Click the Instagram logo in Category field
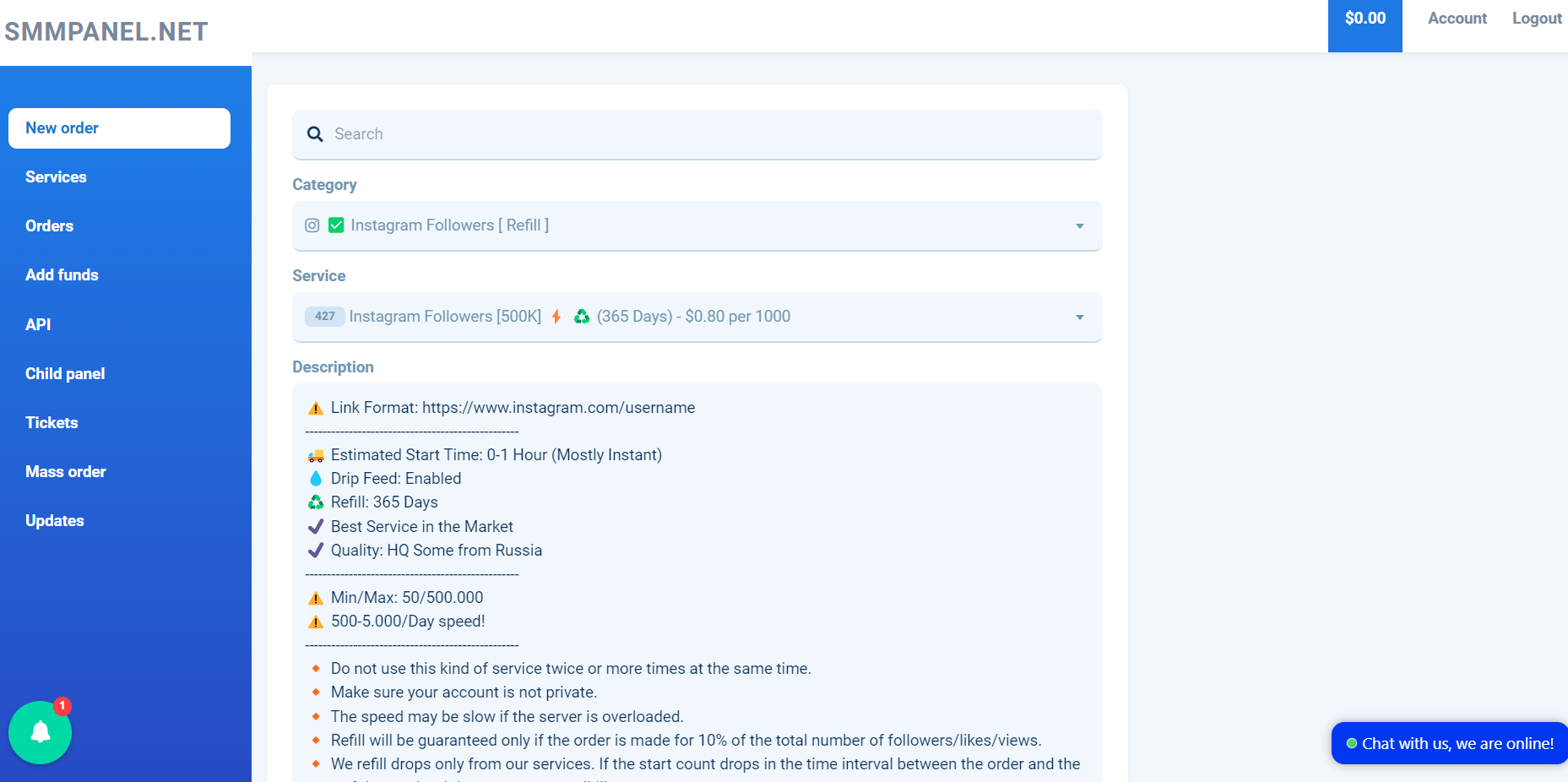 click(x=312, y=225)
